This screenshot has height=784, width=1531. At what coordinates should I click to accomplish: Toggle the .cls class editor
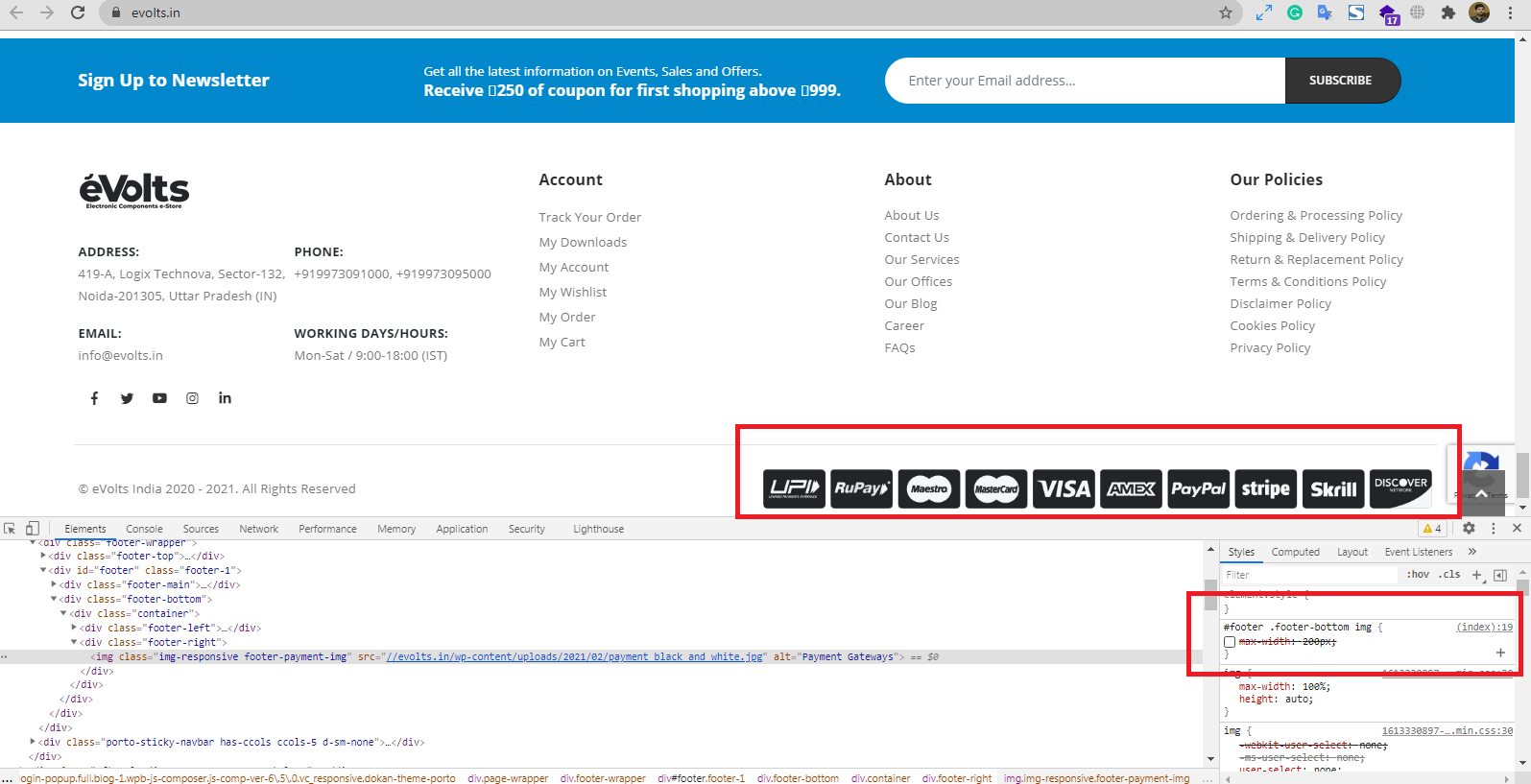pos(1449,575)
